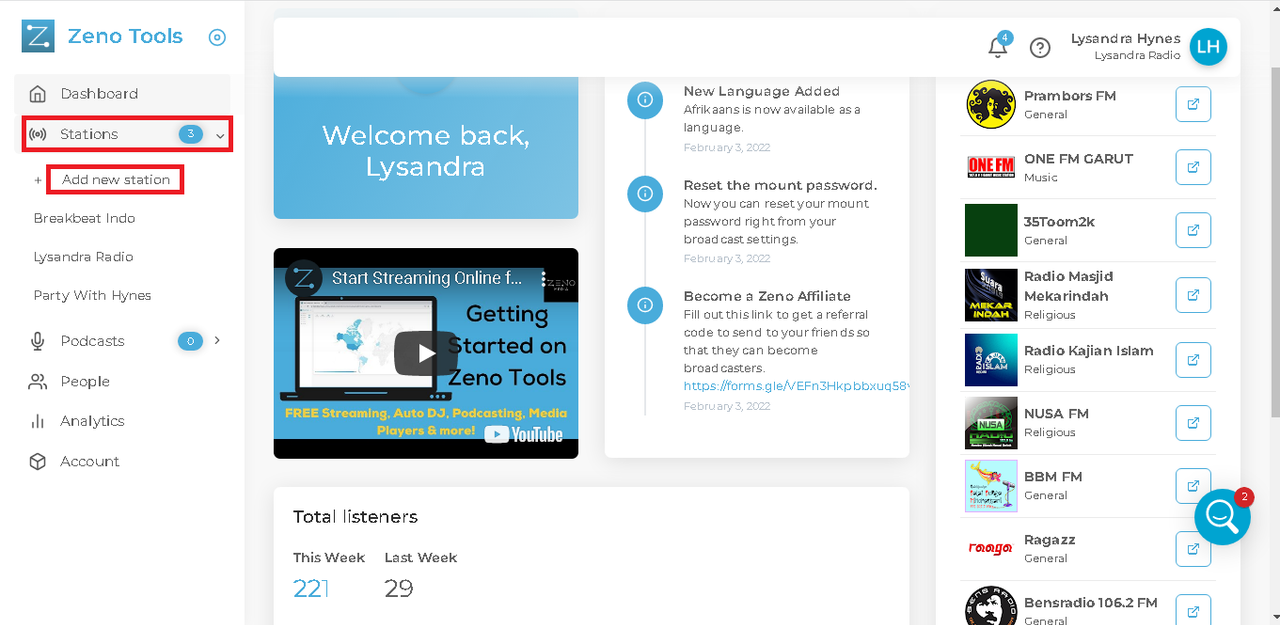This screenshot has height=625, width=1280.
Task: Open the Podcasts menu item
Action: tap(123, 341)
